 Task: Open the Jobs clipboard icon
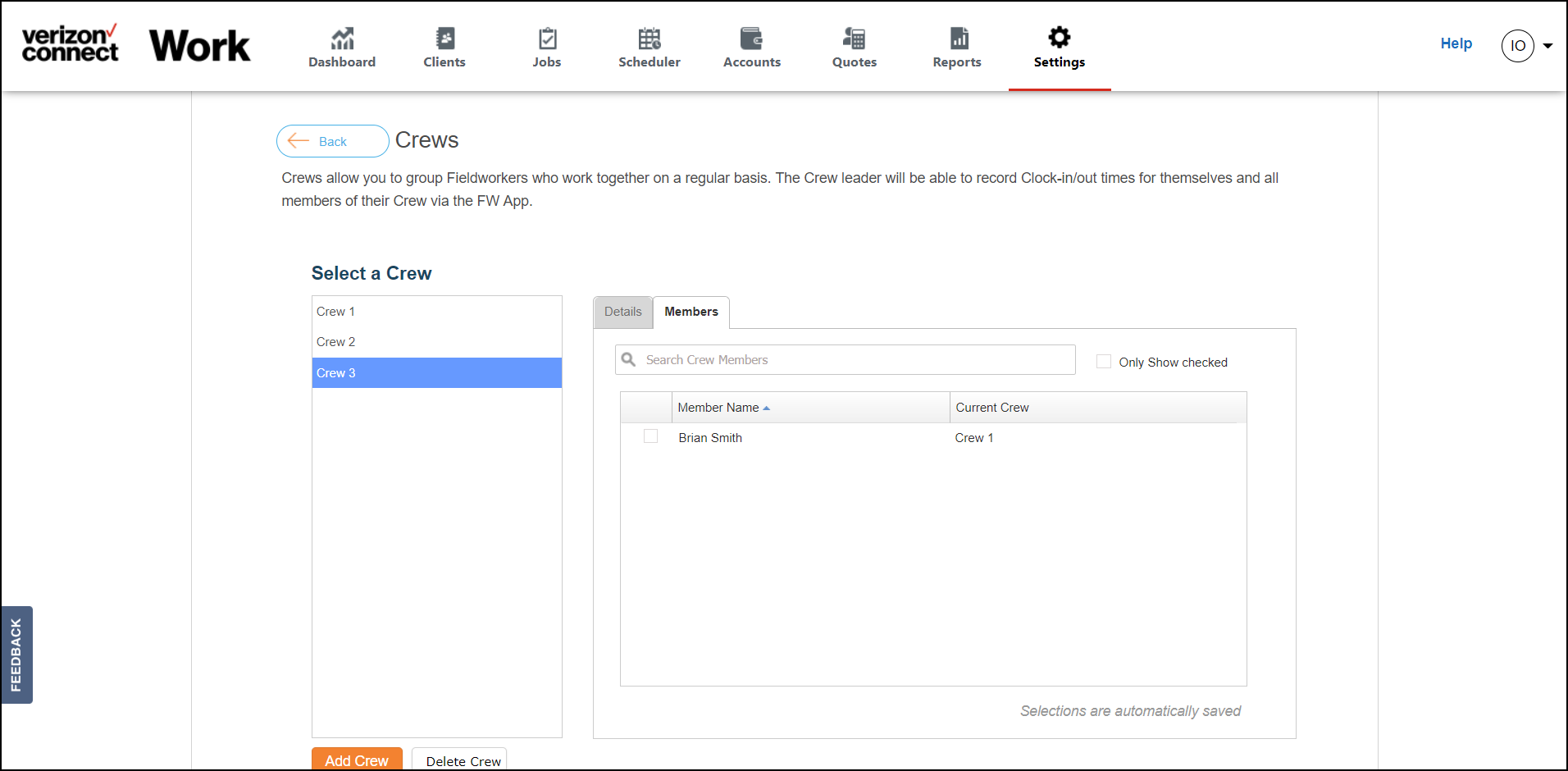tap(547, 39)
